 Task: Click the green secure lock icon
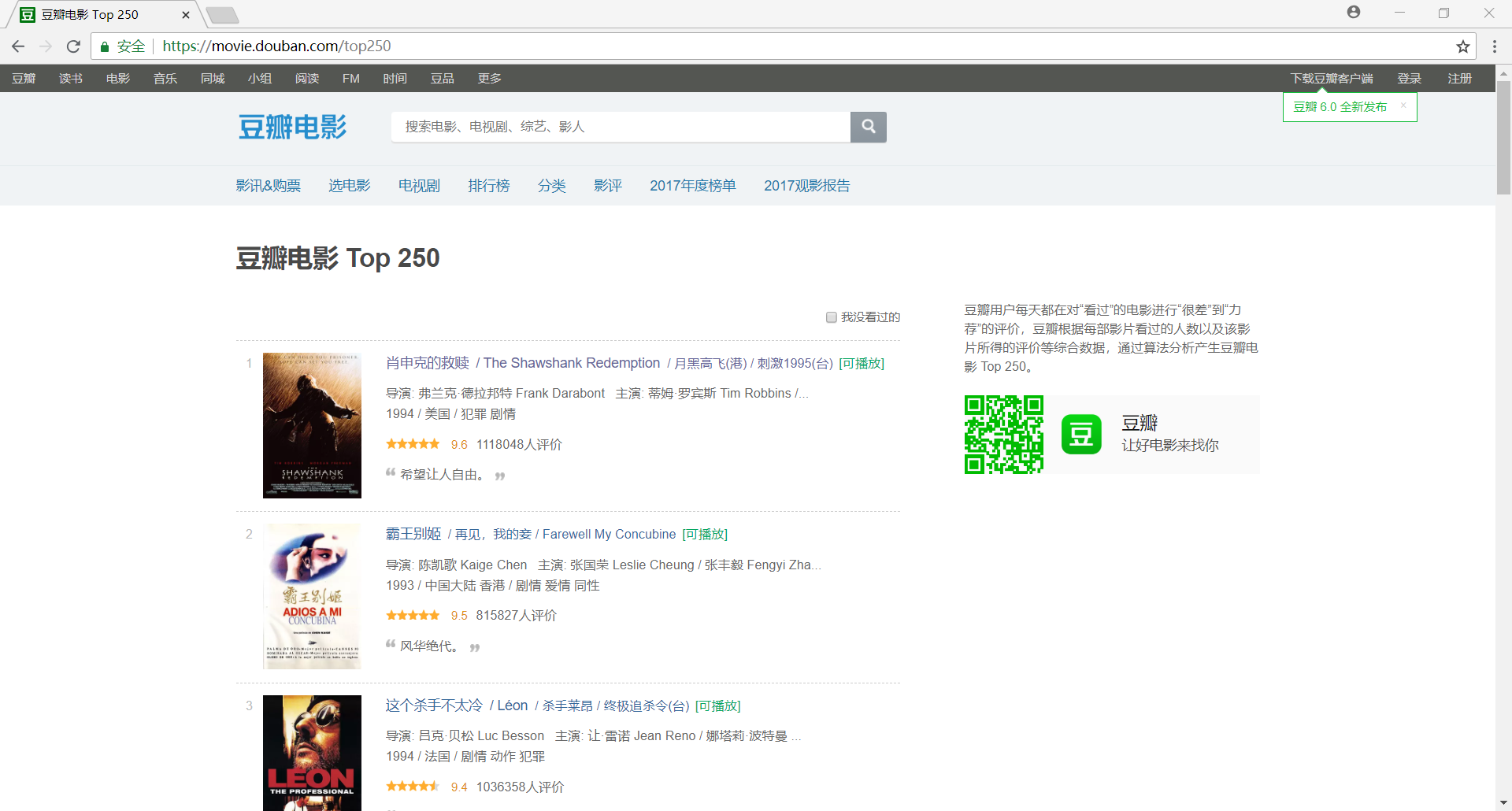click(105, 46)
